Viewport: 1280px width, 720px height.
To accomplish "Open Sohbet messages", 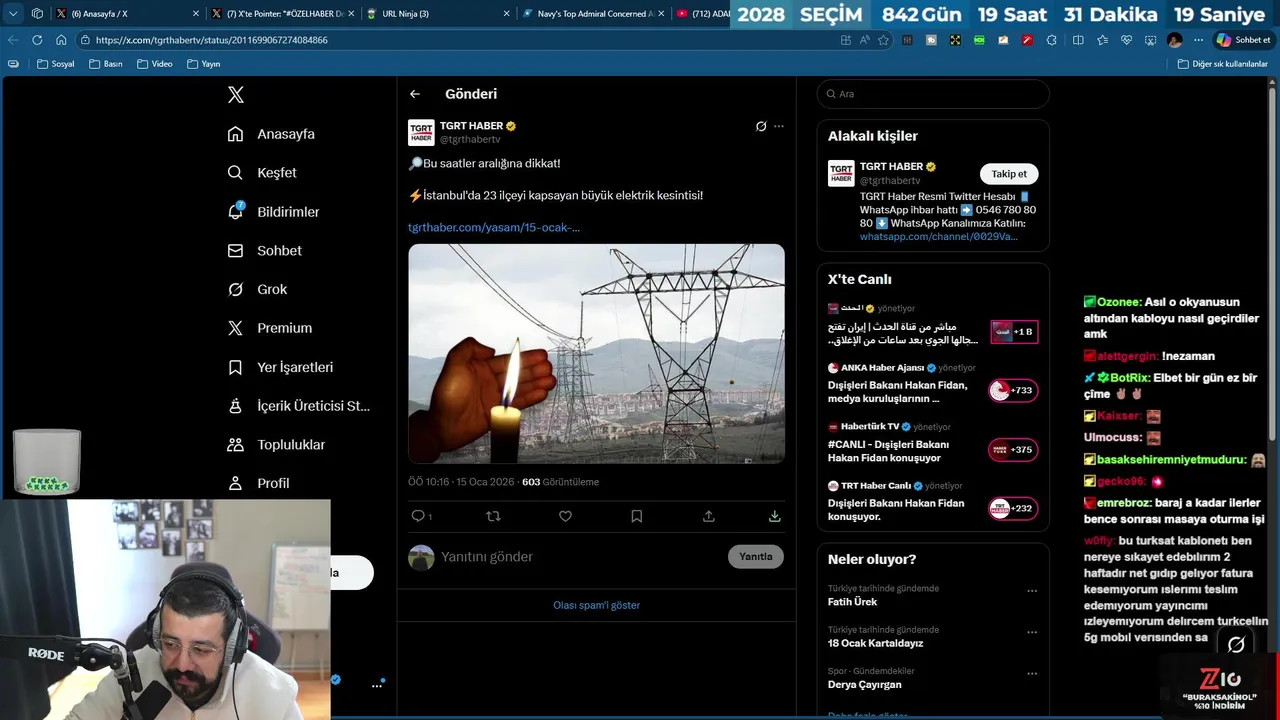I will (264, 251).
